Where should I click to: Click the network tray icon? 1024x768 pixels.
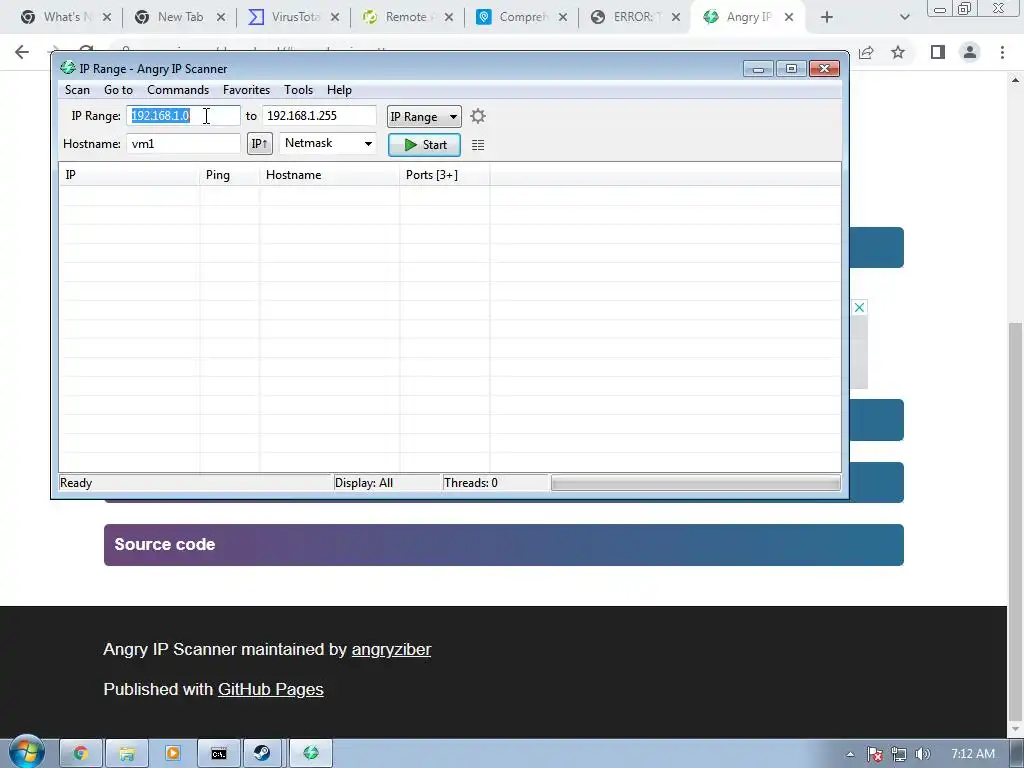click(899, 754)
